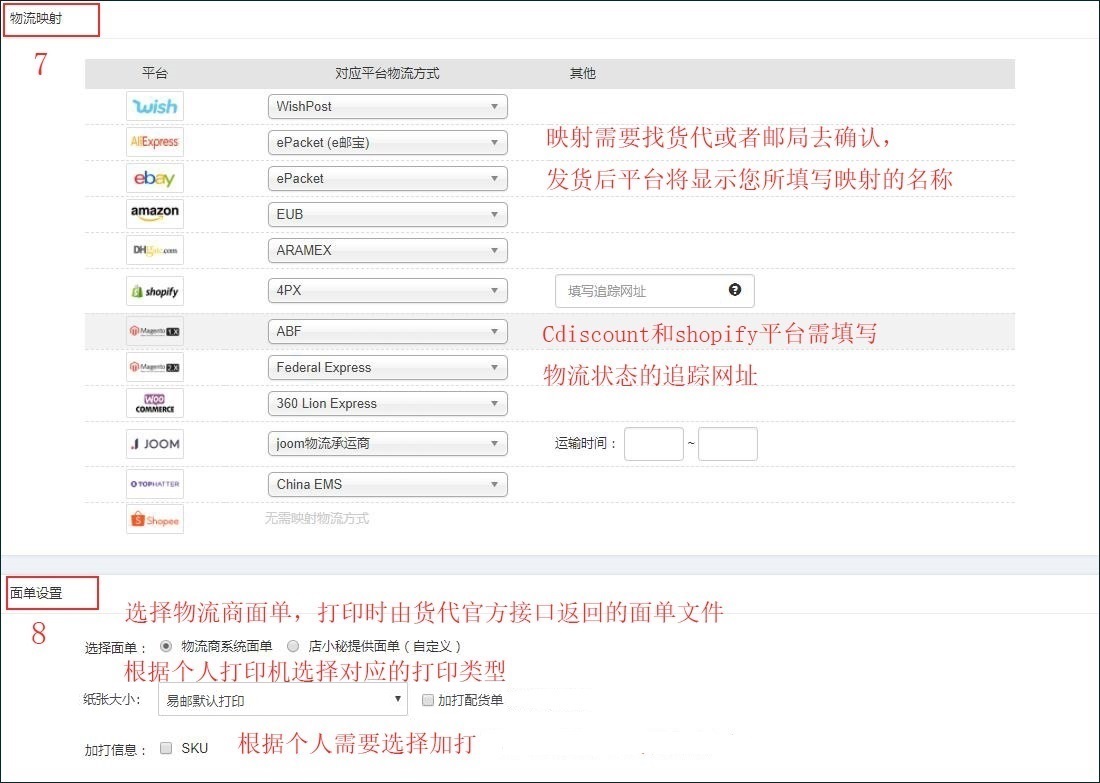
Task: Click the 对应平台物流方式 column header
Action: pyautogui.click(x=387, y=73)
